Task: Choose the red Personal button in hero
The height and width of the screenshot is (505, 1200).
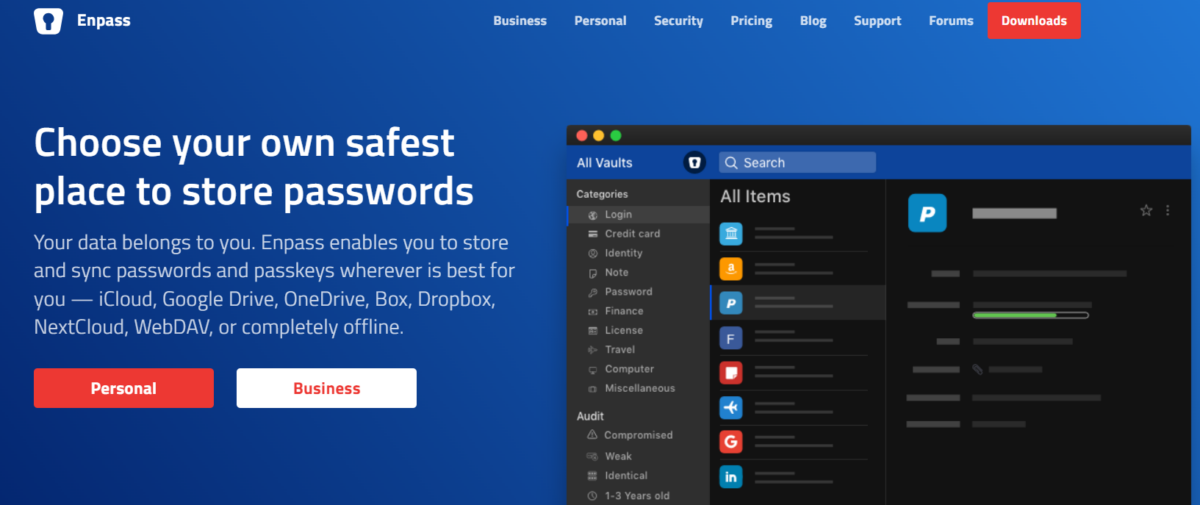Action: coord(124,388)
